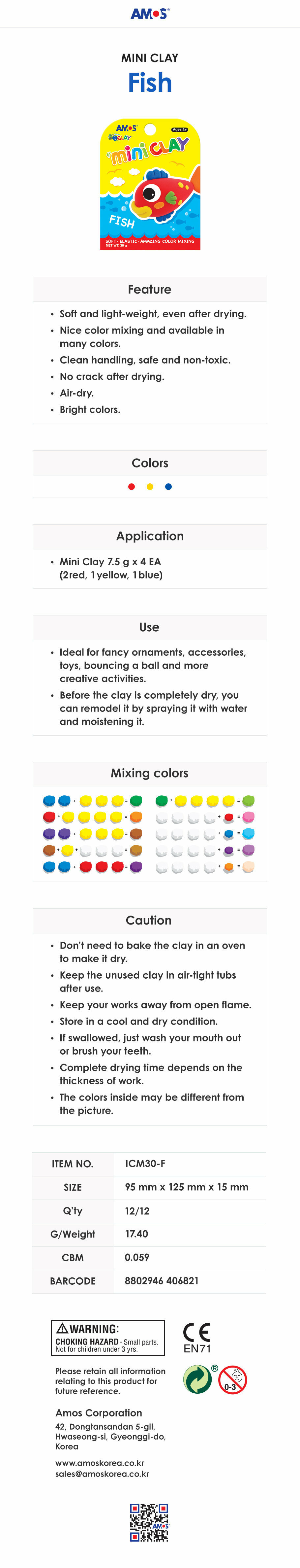This screenshot has width=300, height=1568.
Task: Open the Mini Clay Fish package image
Action: 150,185
